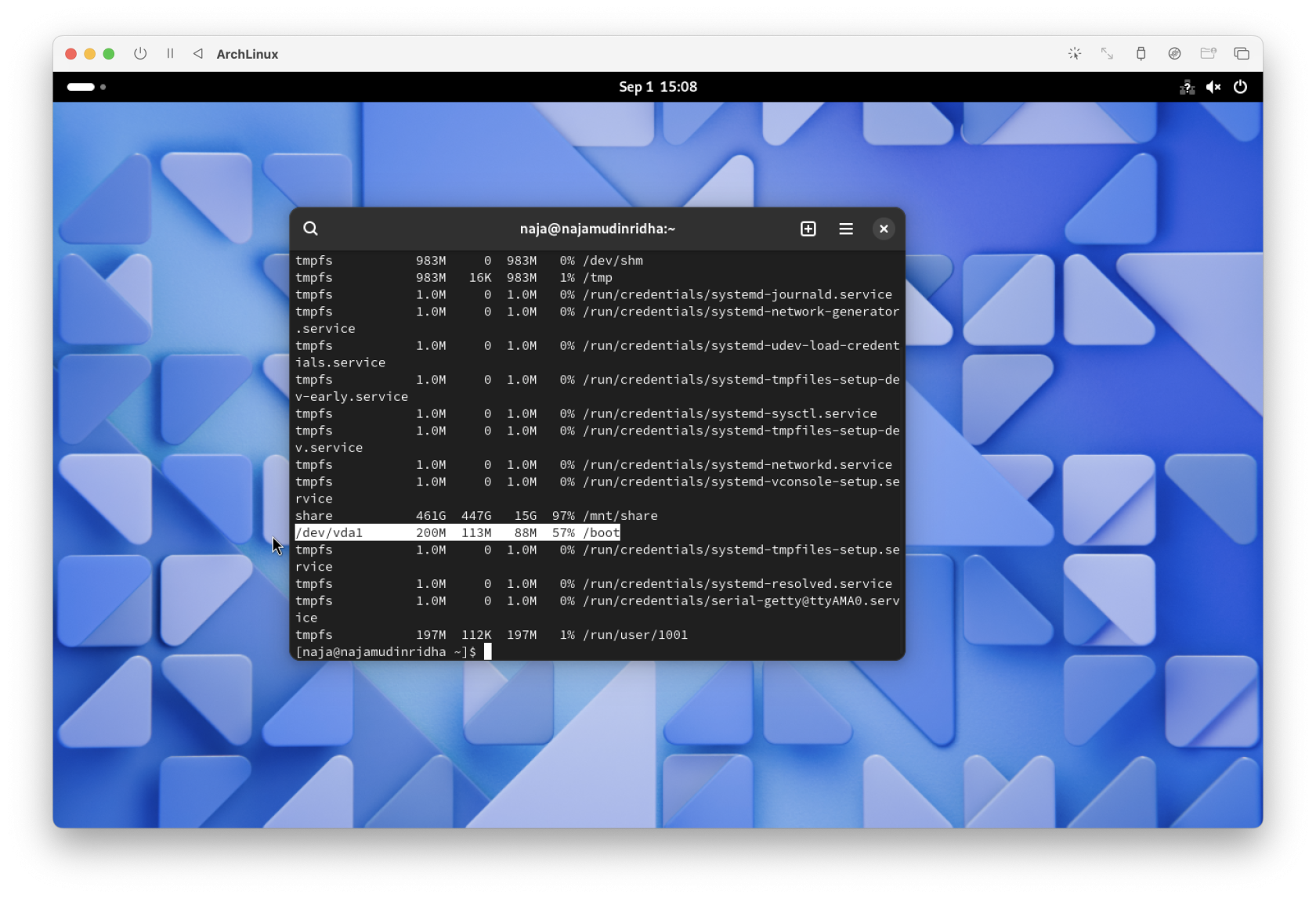1316x898 pixels.
Task: Click the /run/user/1001 path
Action: 635,635
